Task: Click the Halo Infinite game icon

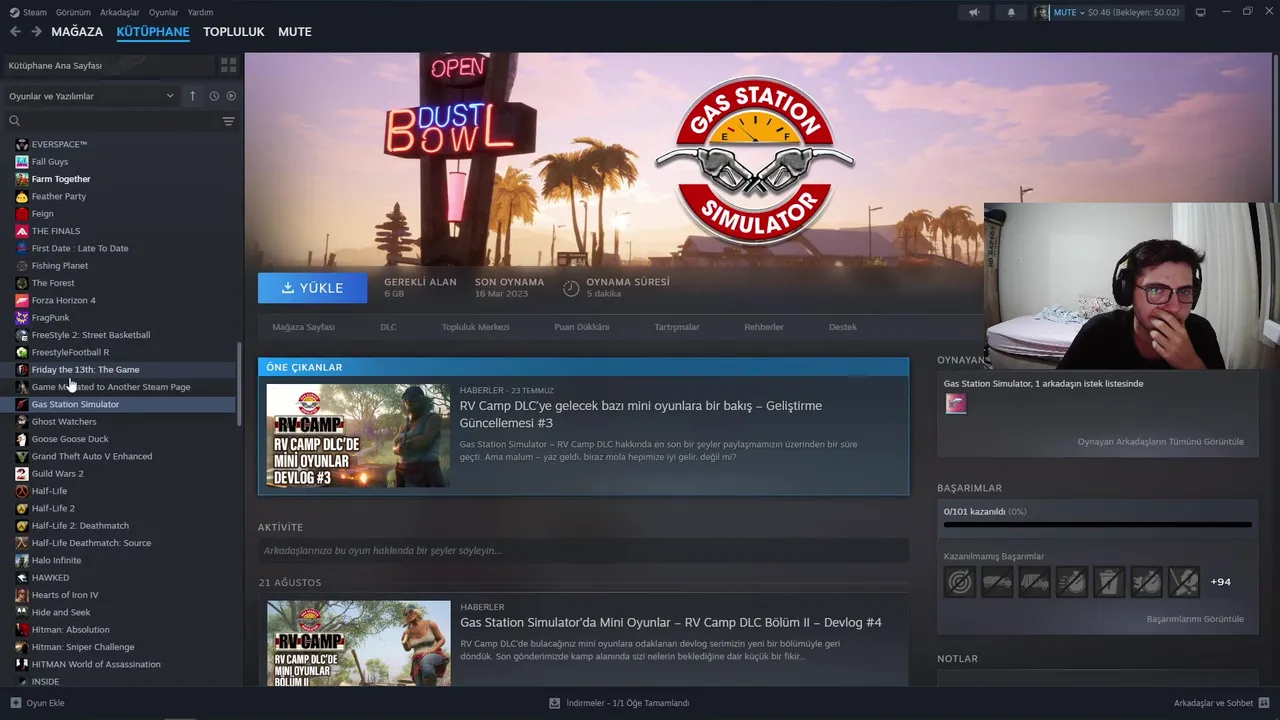Action: [x=22, y=560]
